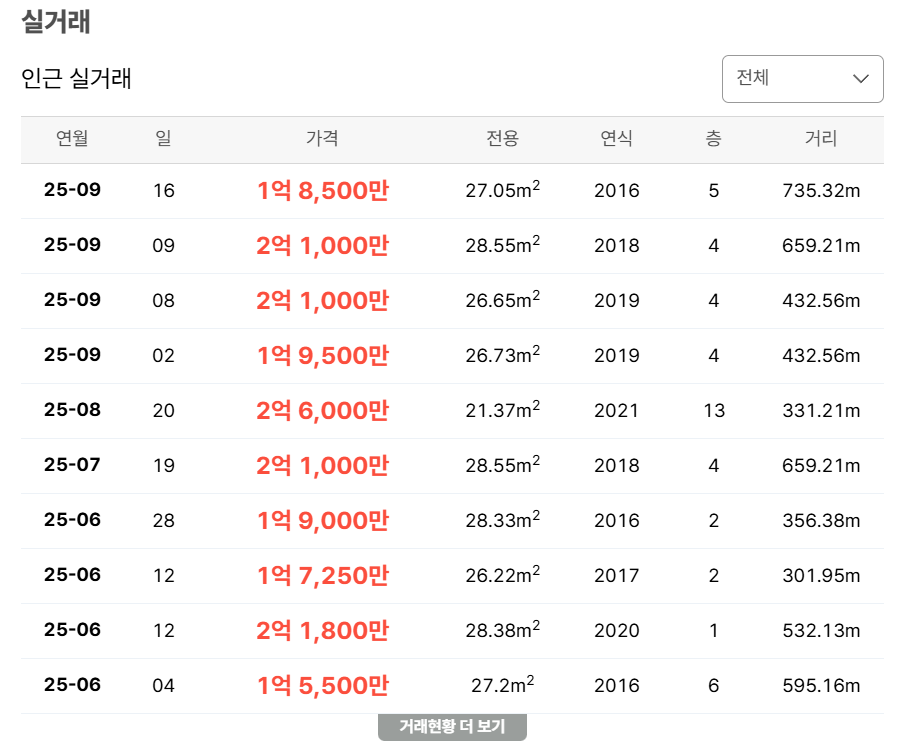The width and height of the screenshot is (902, 753).
Task: Click the 연식 column header
Action: pyautogui.click(x=616, y=139)
